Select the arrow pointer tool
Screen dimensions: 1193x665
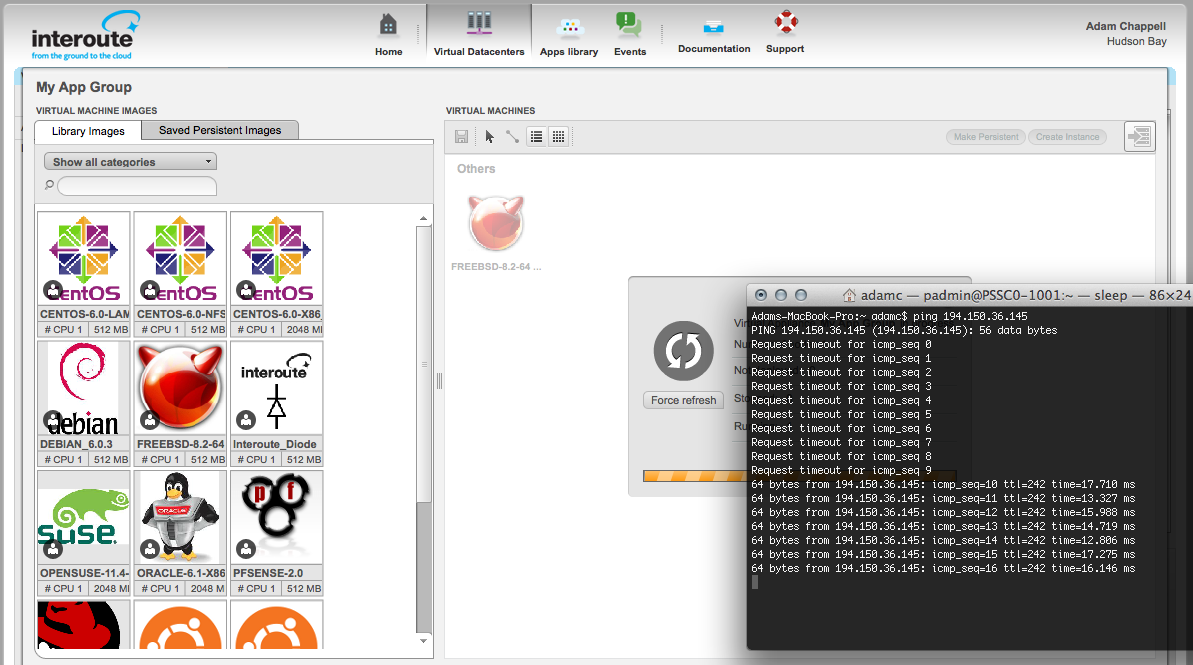[490, 137]
